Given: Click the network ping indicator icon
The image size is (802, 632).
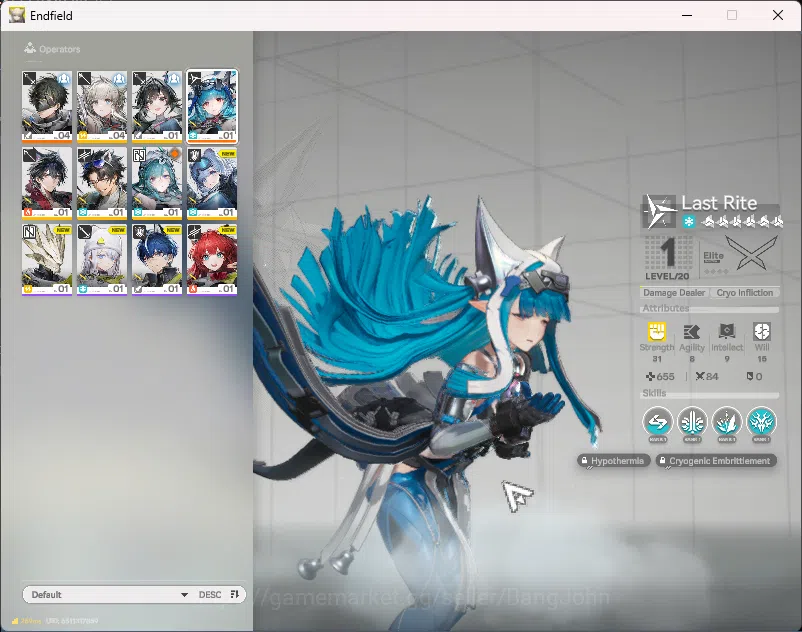Looking at the screenshot, I should click(15, 621).
